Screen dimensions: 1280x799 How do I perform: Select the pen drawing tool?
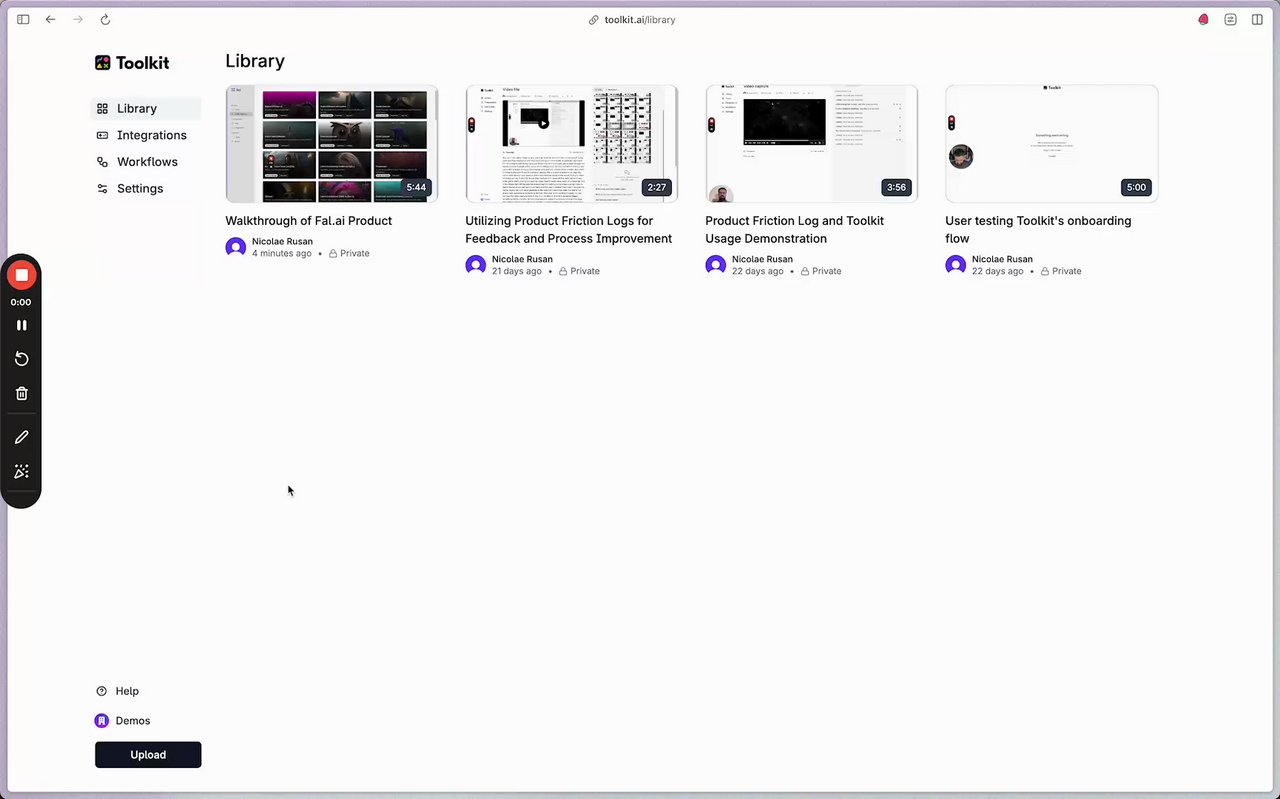point(21,437)
